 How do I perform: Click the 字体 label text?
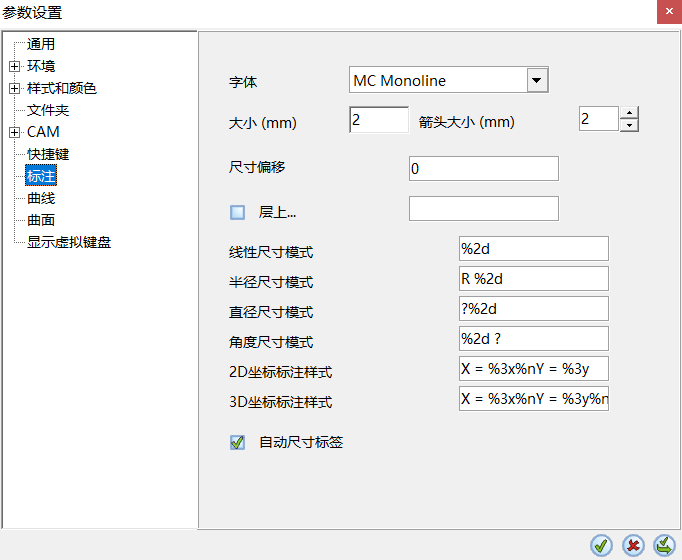243,82
